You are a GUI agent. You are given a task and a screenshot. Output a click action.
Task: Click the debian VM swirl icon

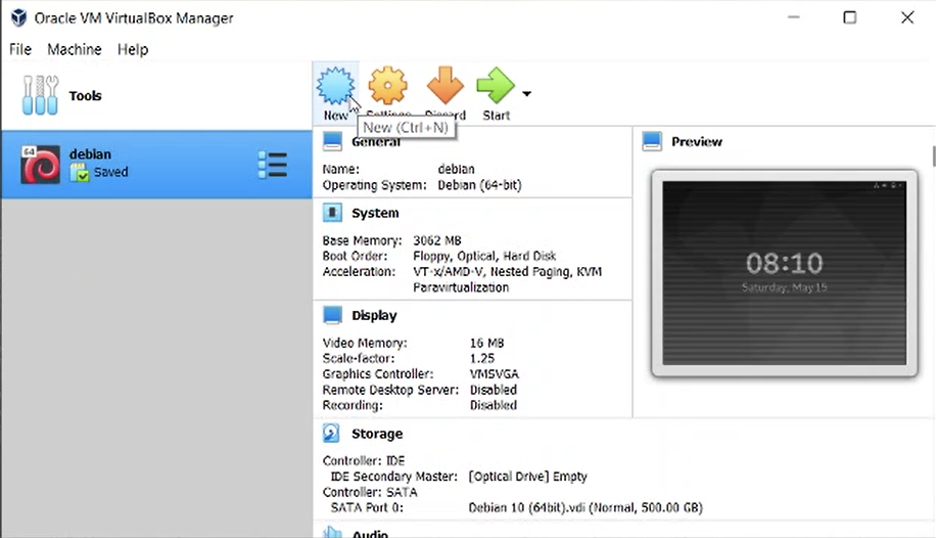click(40, 165)
